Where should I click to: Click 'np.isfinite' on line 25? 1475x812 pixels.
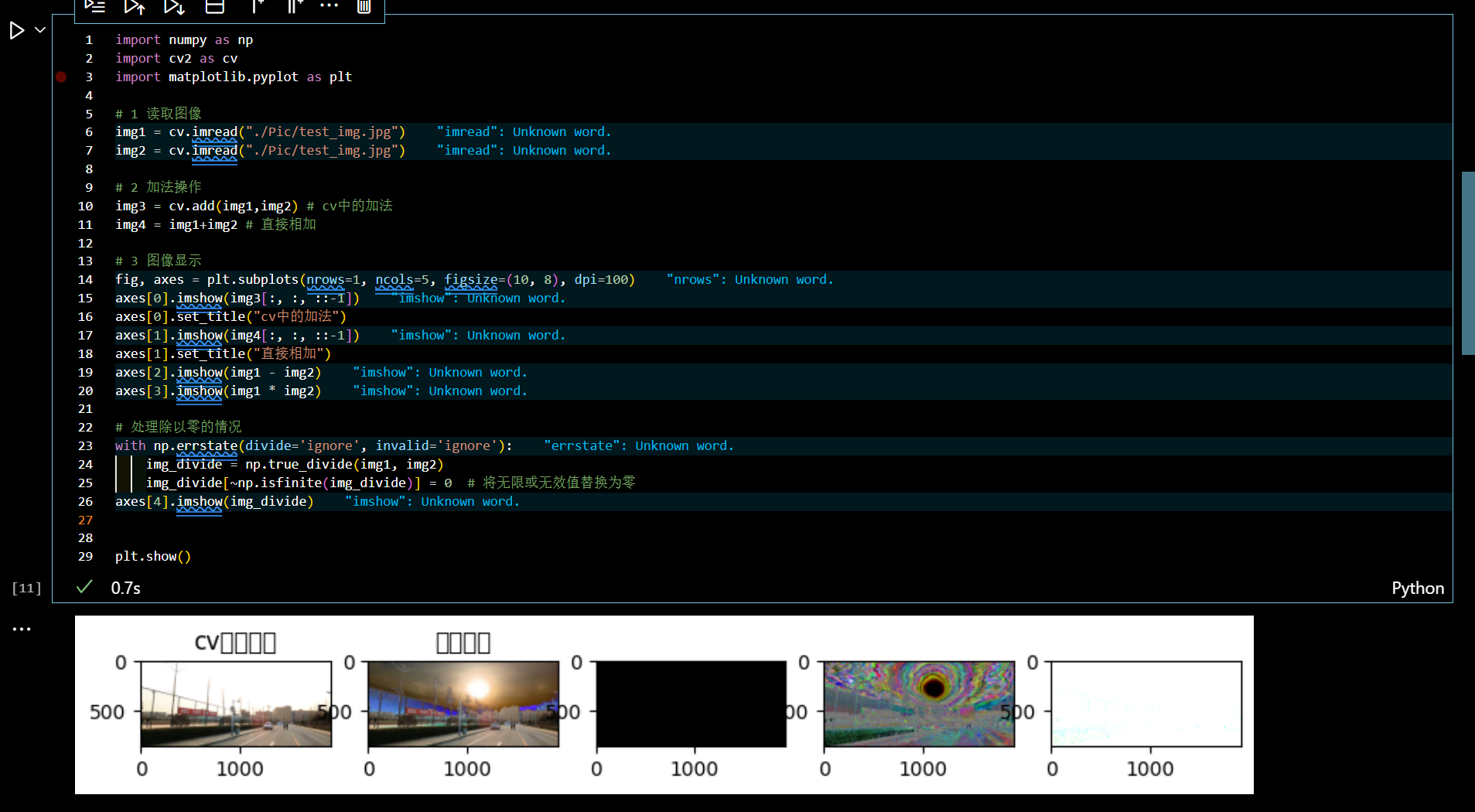click(279, 483)
